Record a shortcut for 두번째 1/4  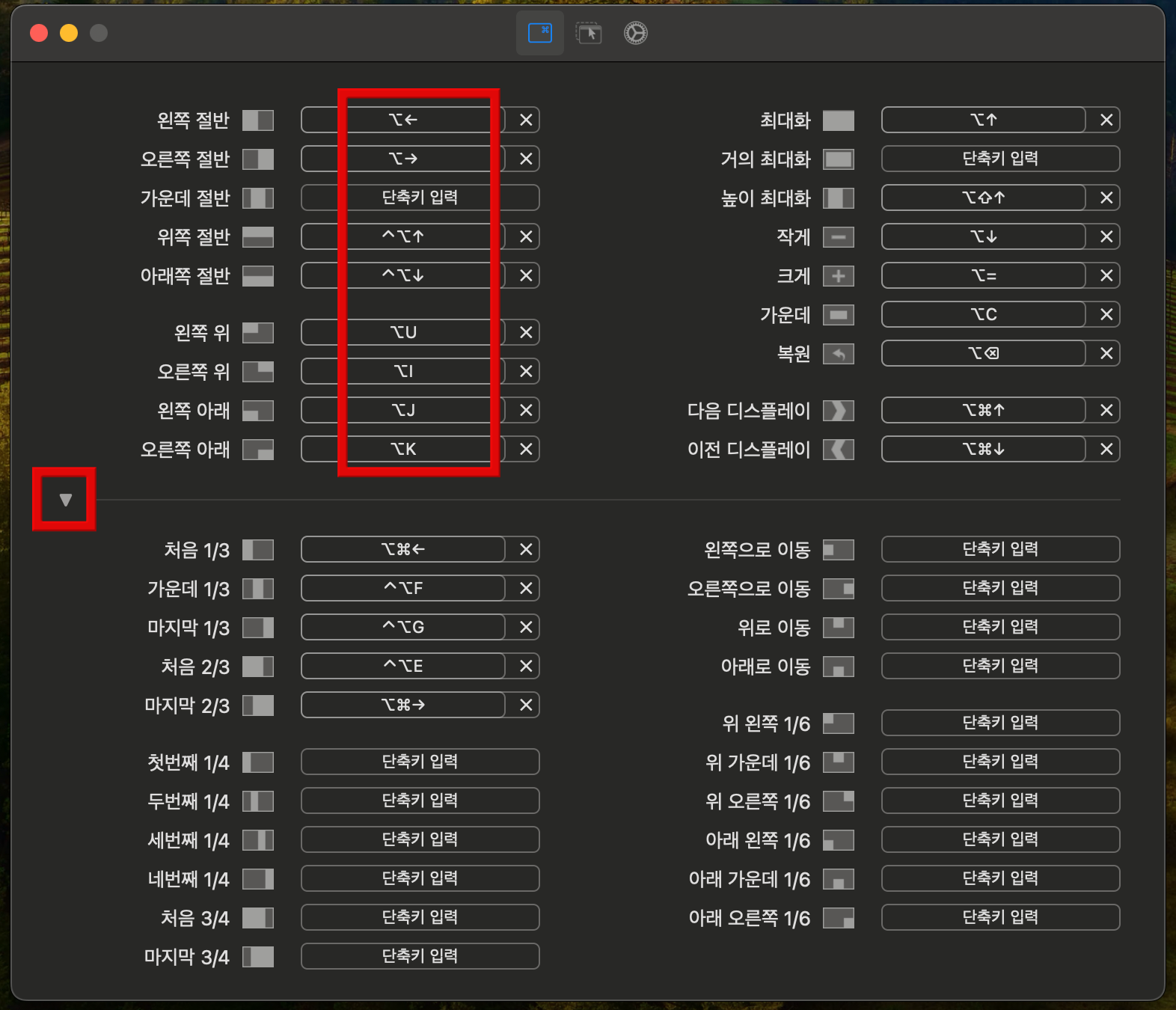[x=420, y=801]
